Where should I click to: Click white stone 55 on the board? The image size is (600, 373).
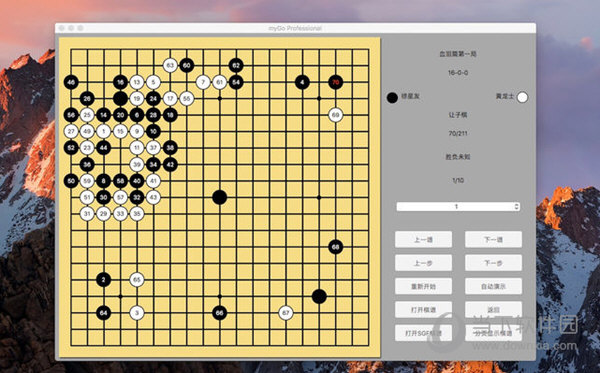[186, 98]
